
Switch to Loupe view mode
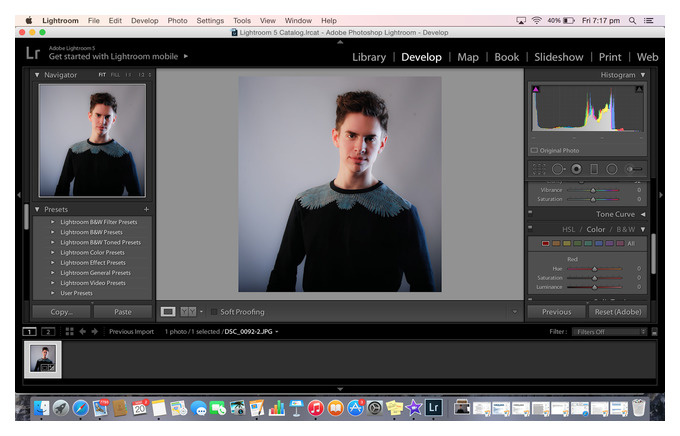[168, 311]
